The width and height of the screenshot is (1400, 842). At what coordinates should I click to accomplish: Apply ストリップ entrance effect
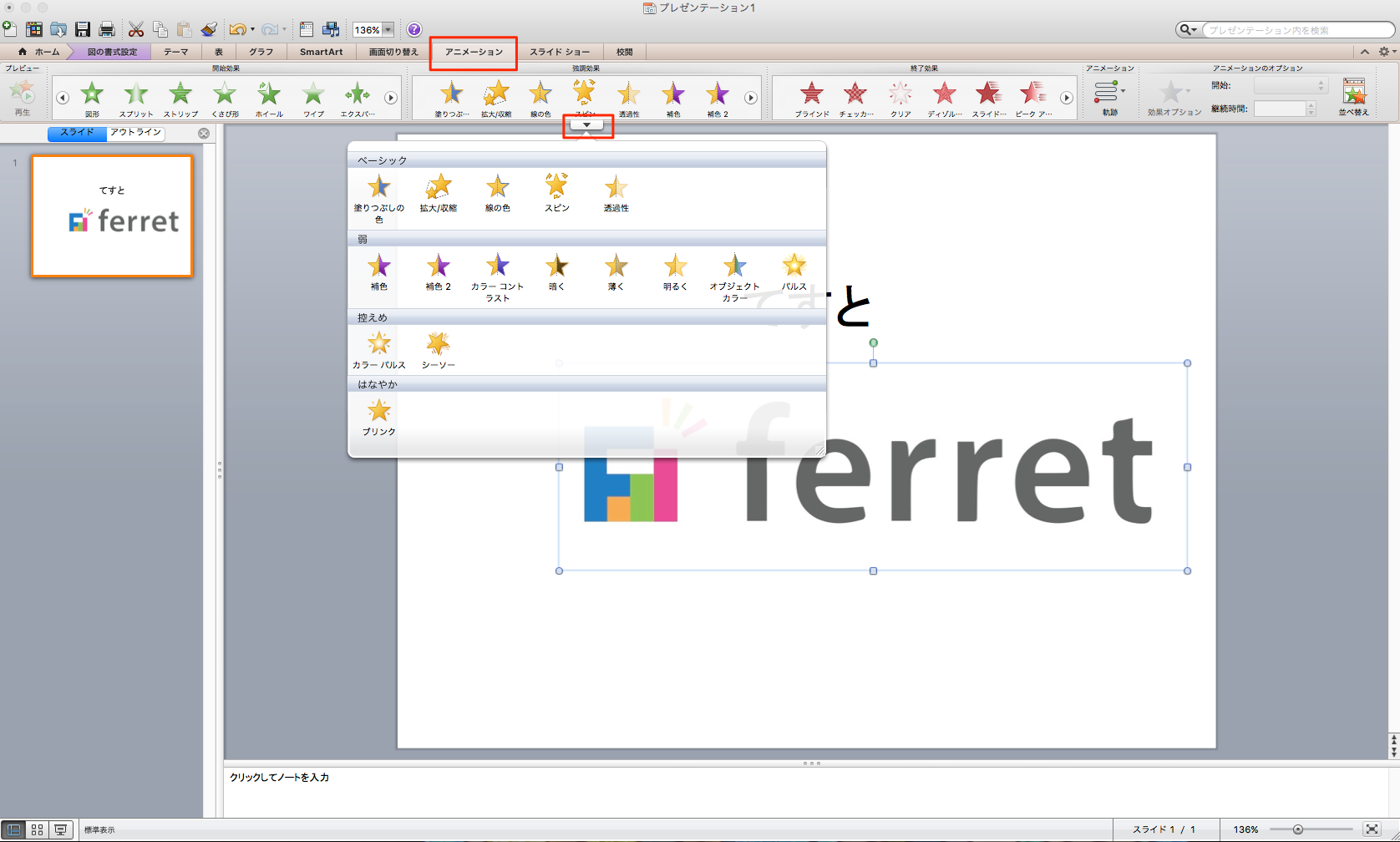[x=180, y=99]
